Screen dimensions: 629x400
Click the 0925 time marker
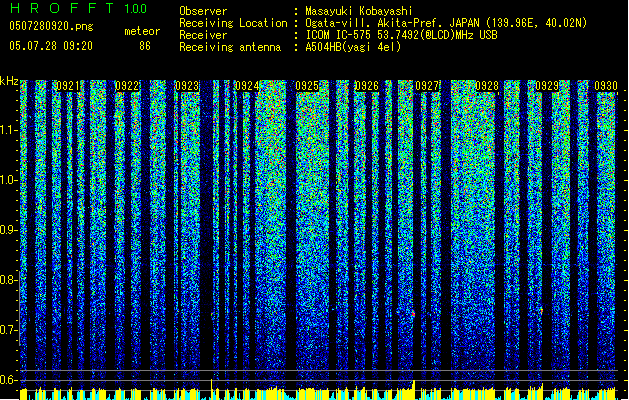pyautogui.click(x=307, y=86)
